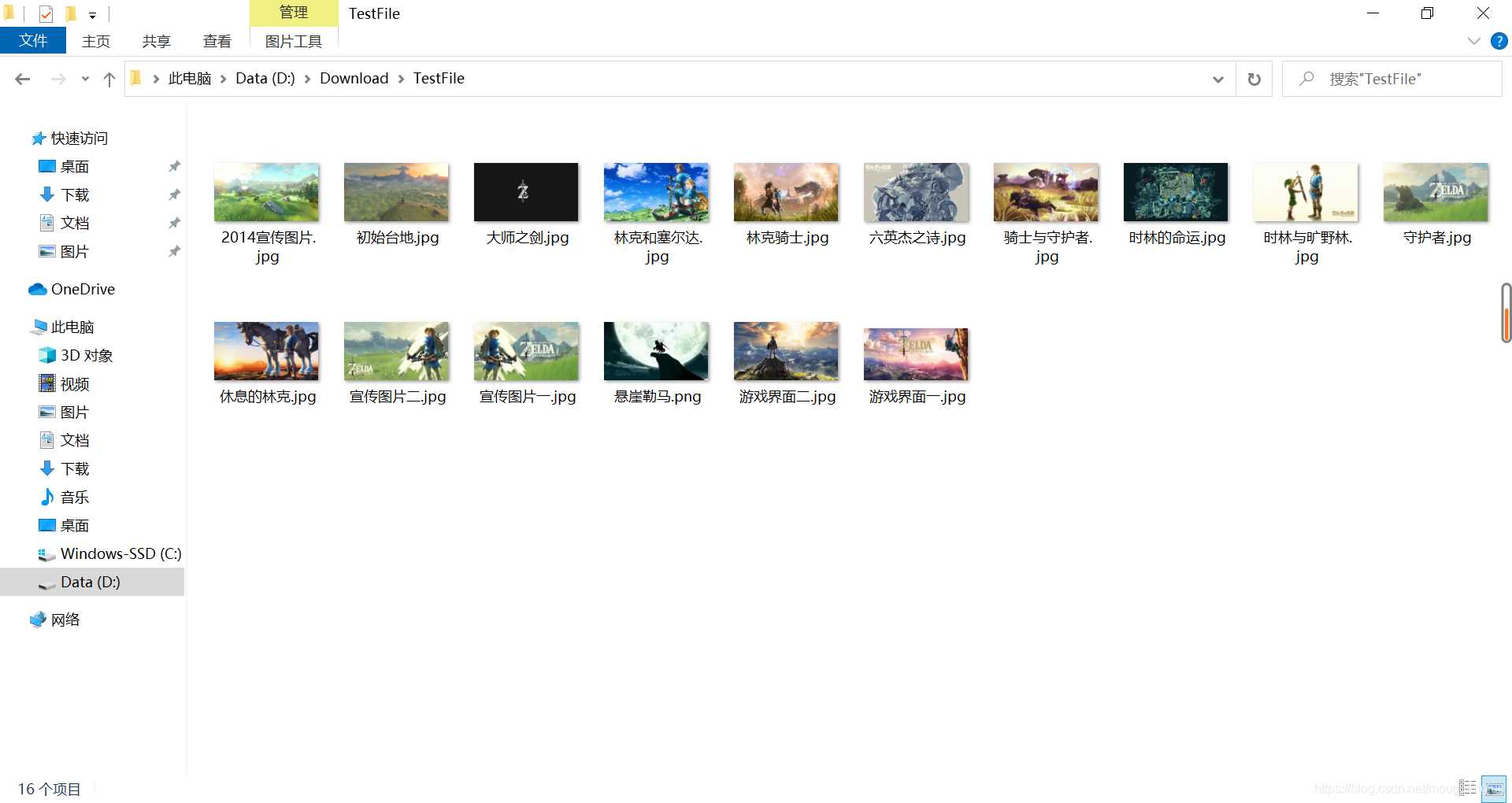This screenshot has width=1512, height=803.
Task: Select the 管理 contextual tab
Action: click(x=294, y=13)
